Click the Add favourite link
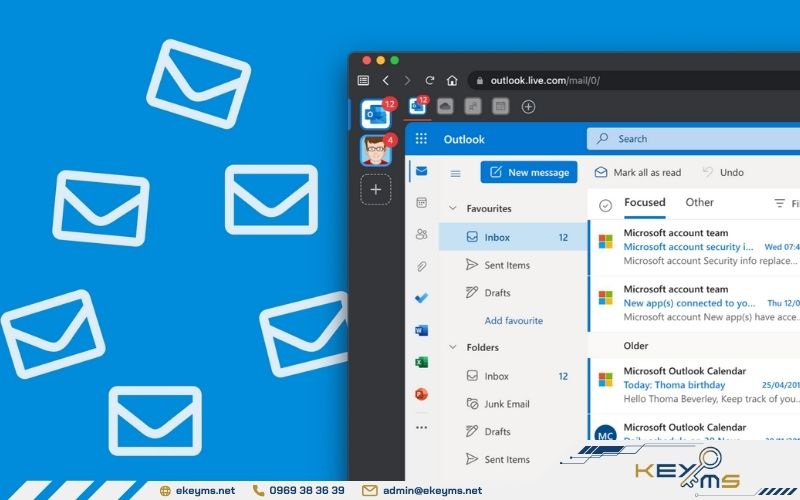800x500 pixels. [x=513, y=320]
